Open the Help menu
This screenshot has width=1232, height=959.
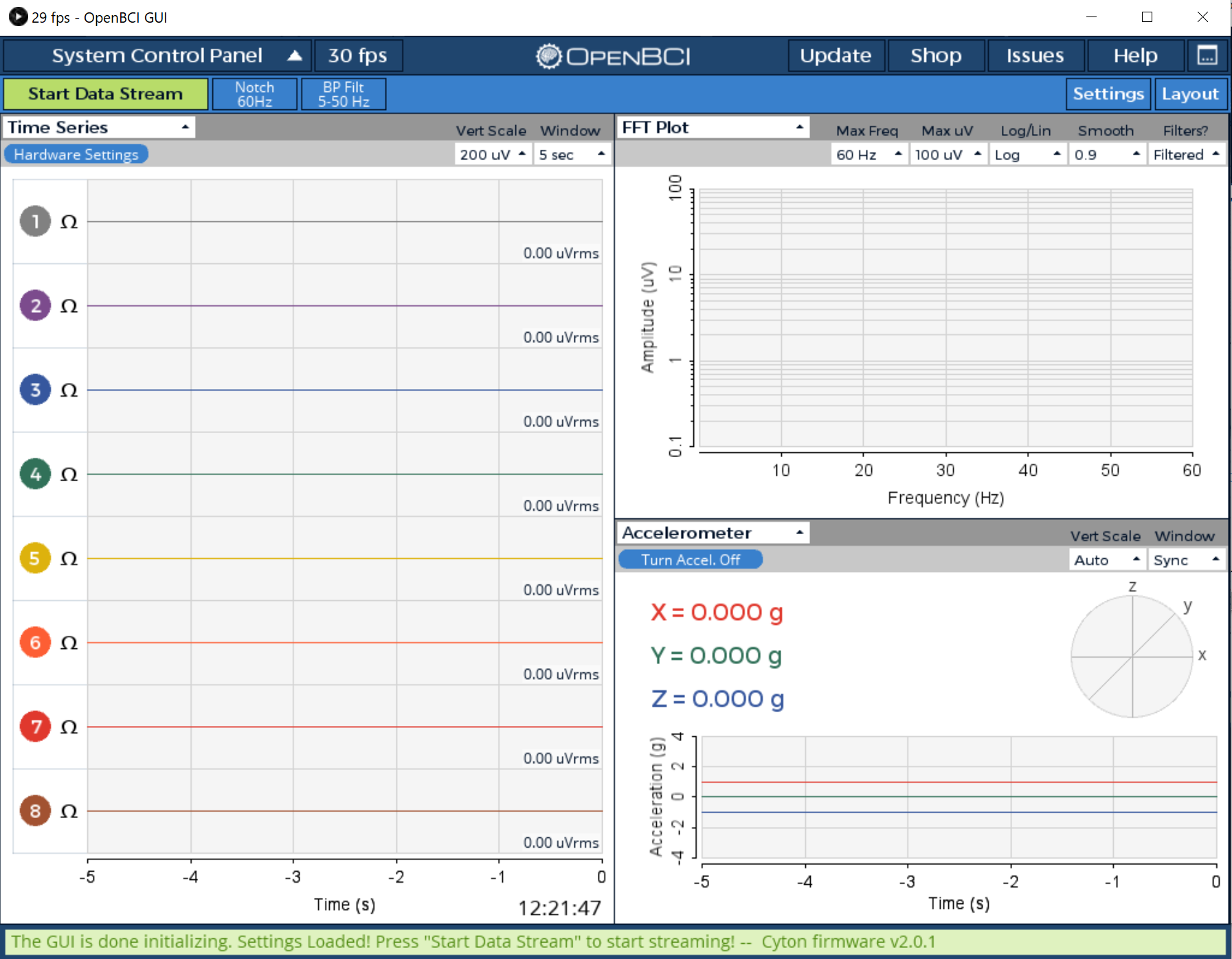click(x=1134, y=56)
